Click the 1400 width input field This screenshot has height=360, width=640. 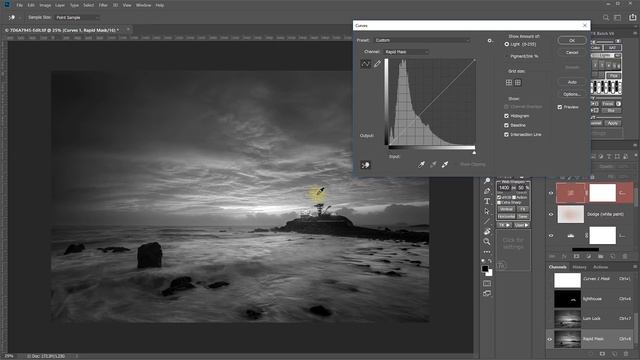[x=504, y=187]
